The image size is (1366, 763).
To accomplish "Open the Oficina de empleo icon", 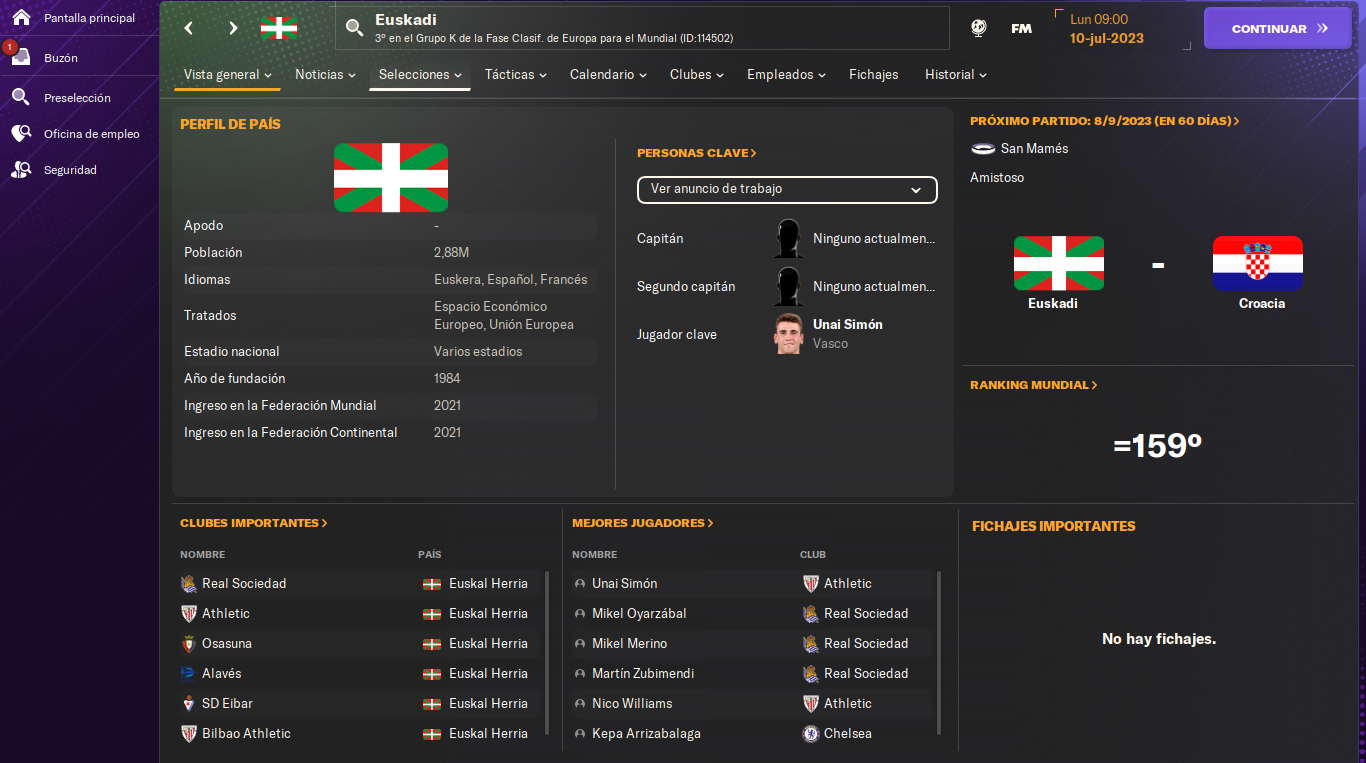I will tap(21, 133).
